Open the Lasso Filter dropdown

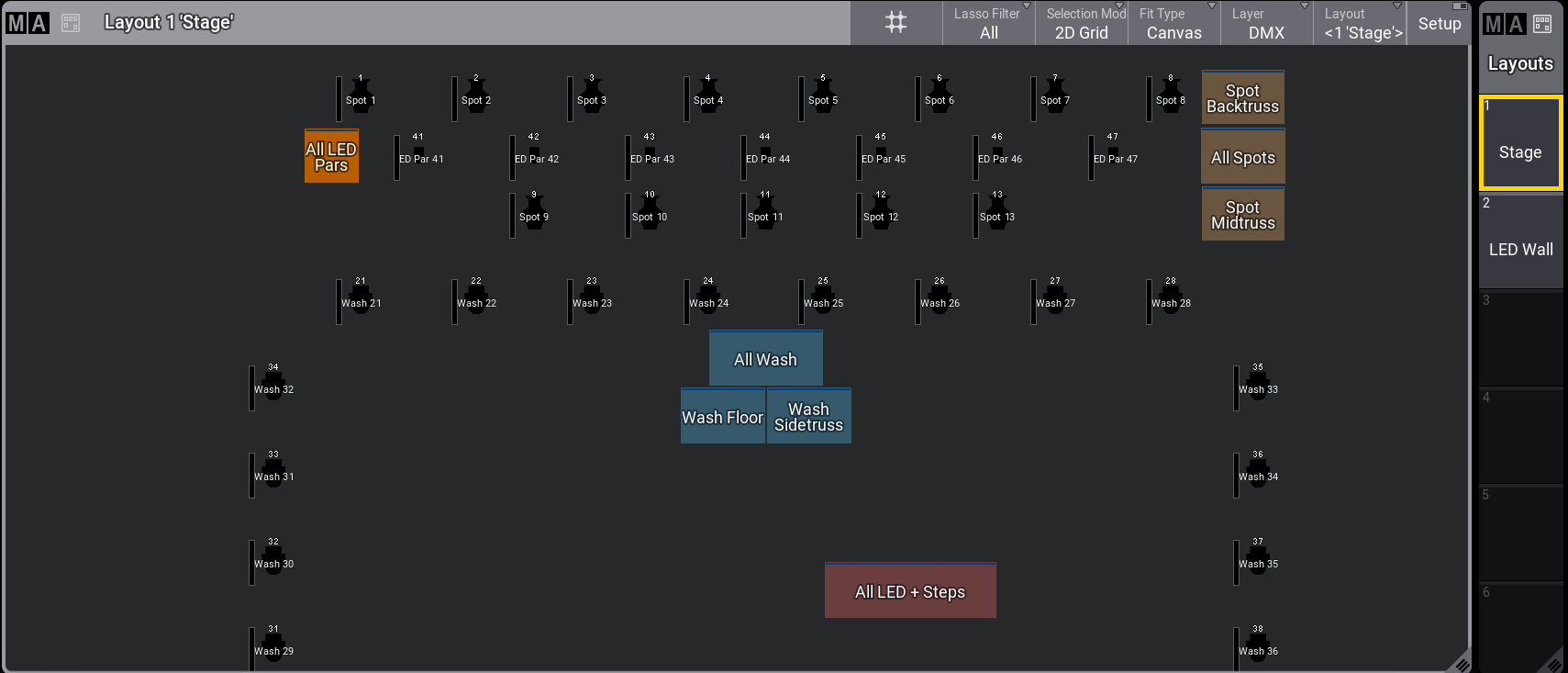coord(988,23)
